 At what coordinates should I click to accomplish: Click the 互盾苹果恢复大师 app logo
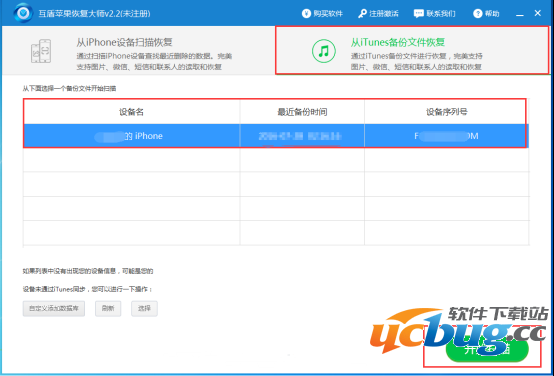(x=23, y=13)
